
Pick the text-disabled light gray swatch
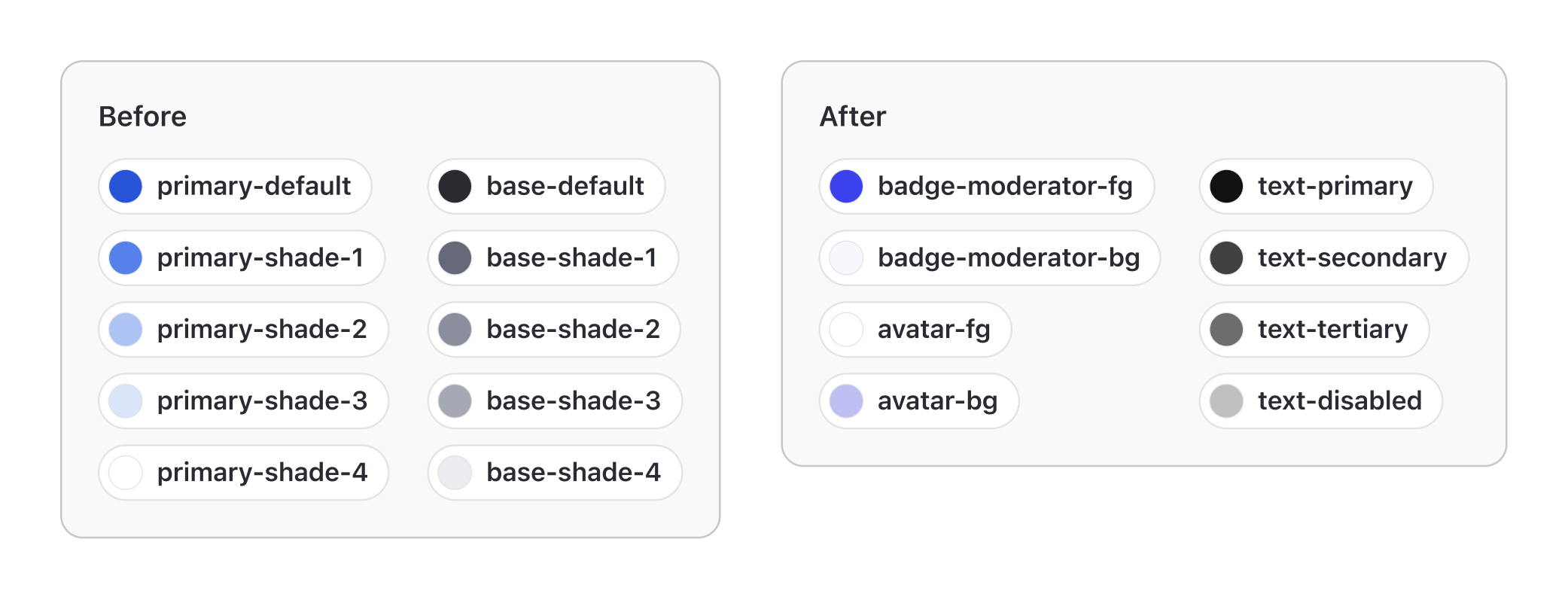click(x=1226, y=401)
